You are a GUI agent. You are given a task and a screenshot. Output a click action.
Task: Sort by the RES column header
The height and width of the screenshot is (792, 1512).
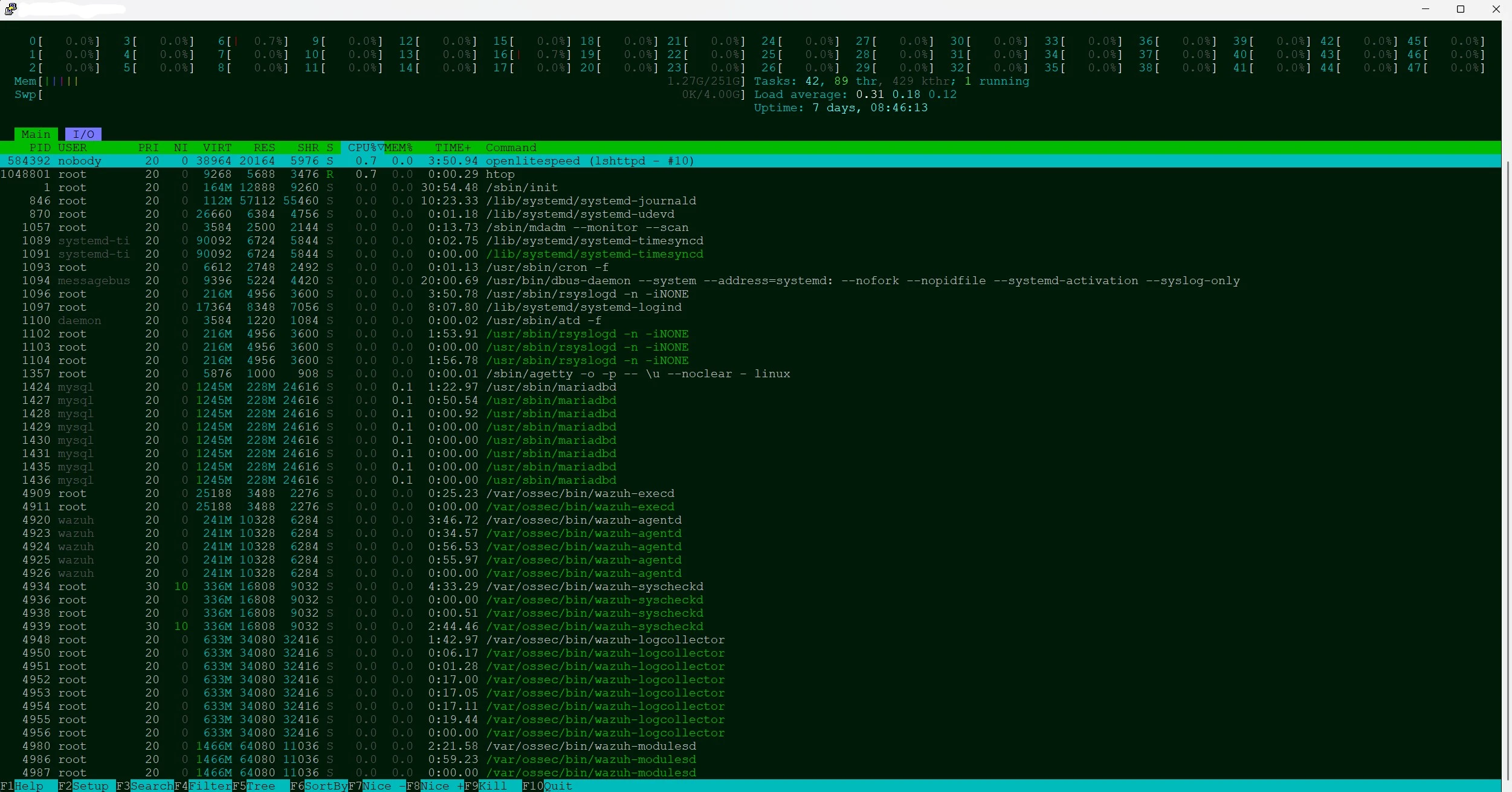pyautogui.click(x=264, y=148)
